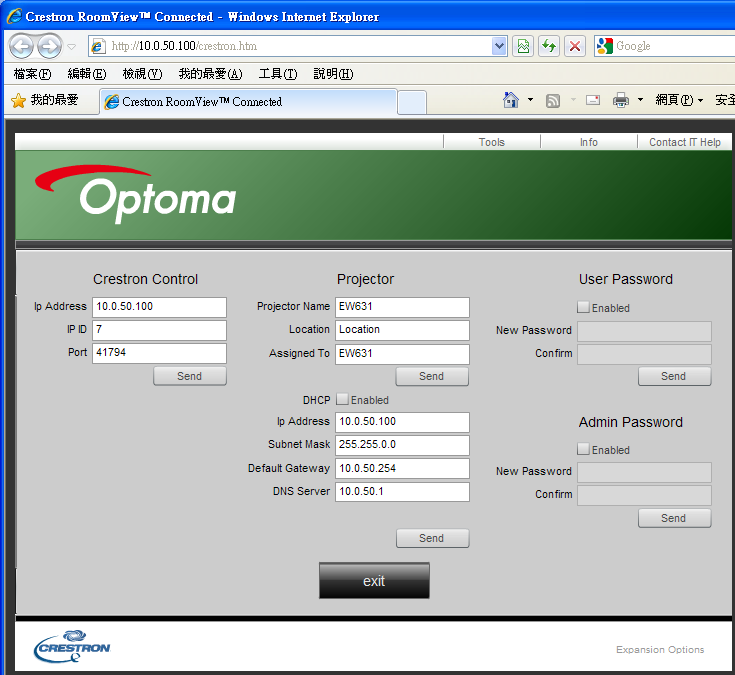Expand the Print dropdown arrow
This screenshot has height=675, width=735.
click(640, 99)
